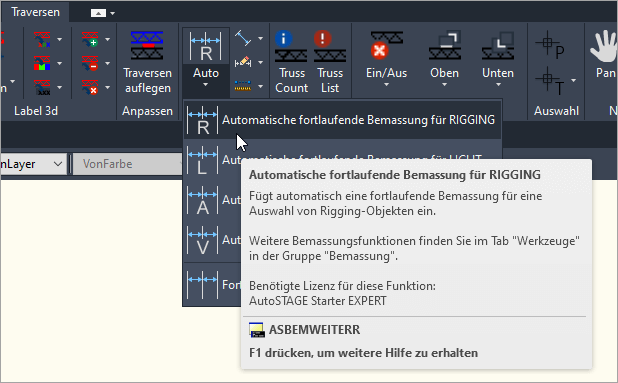This screenshot has width=618, height=383.
Task: Expand dropdown beside dimension pencil icon
Action: 261,62
